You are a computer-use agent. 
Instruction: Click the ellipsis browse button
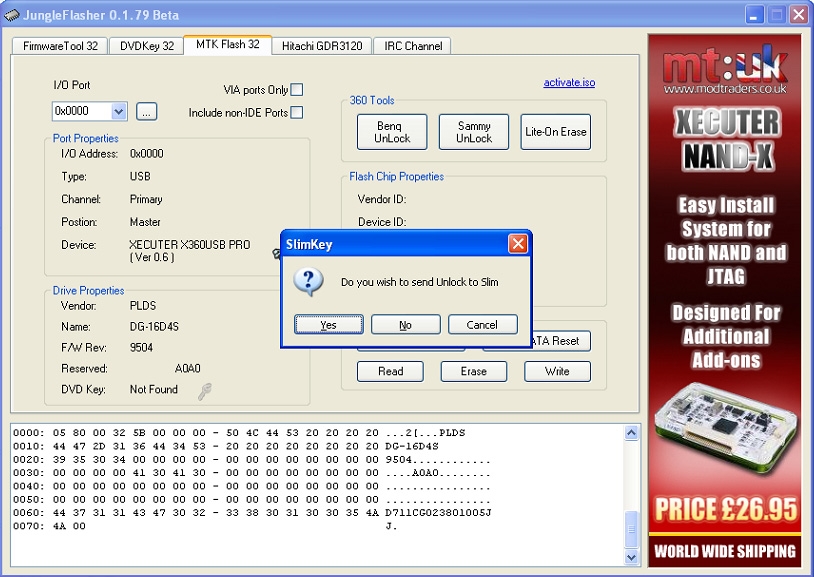(x=146, y=111)
